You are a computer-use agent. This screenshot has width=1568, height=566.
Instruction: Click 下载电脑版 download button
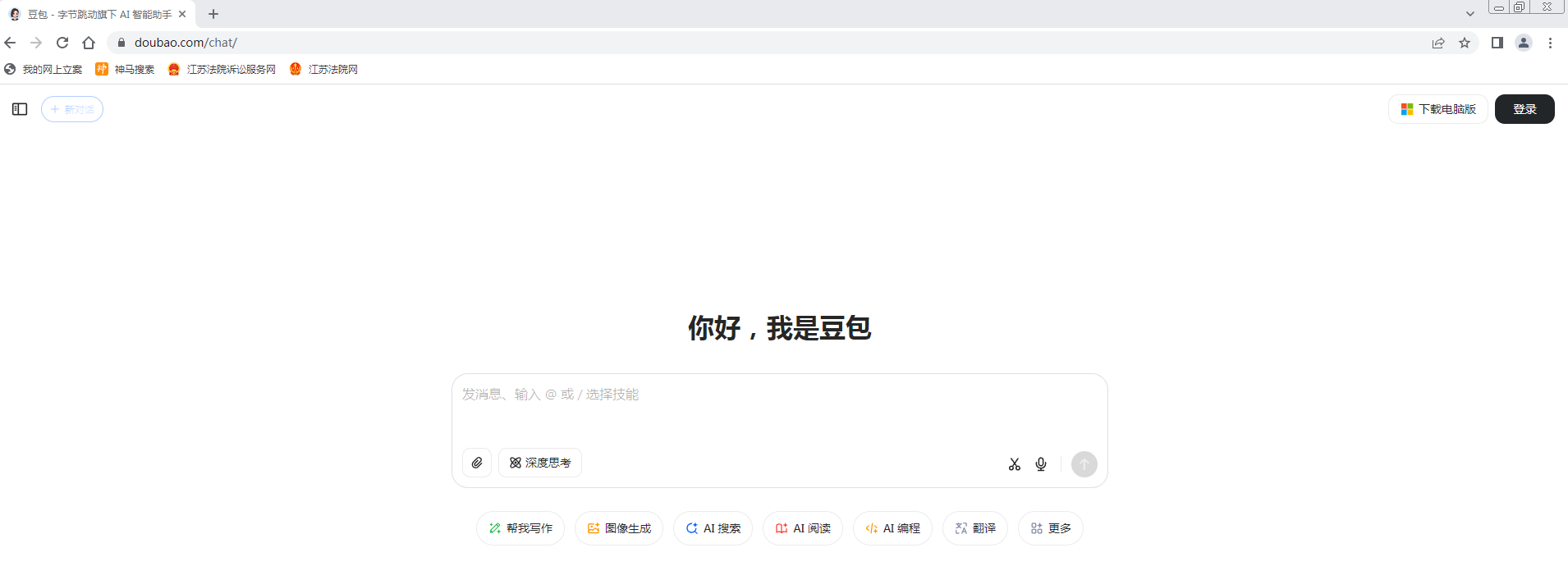[1438, 109]
